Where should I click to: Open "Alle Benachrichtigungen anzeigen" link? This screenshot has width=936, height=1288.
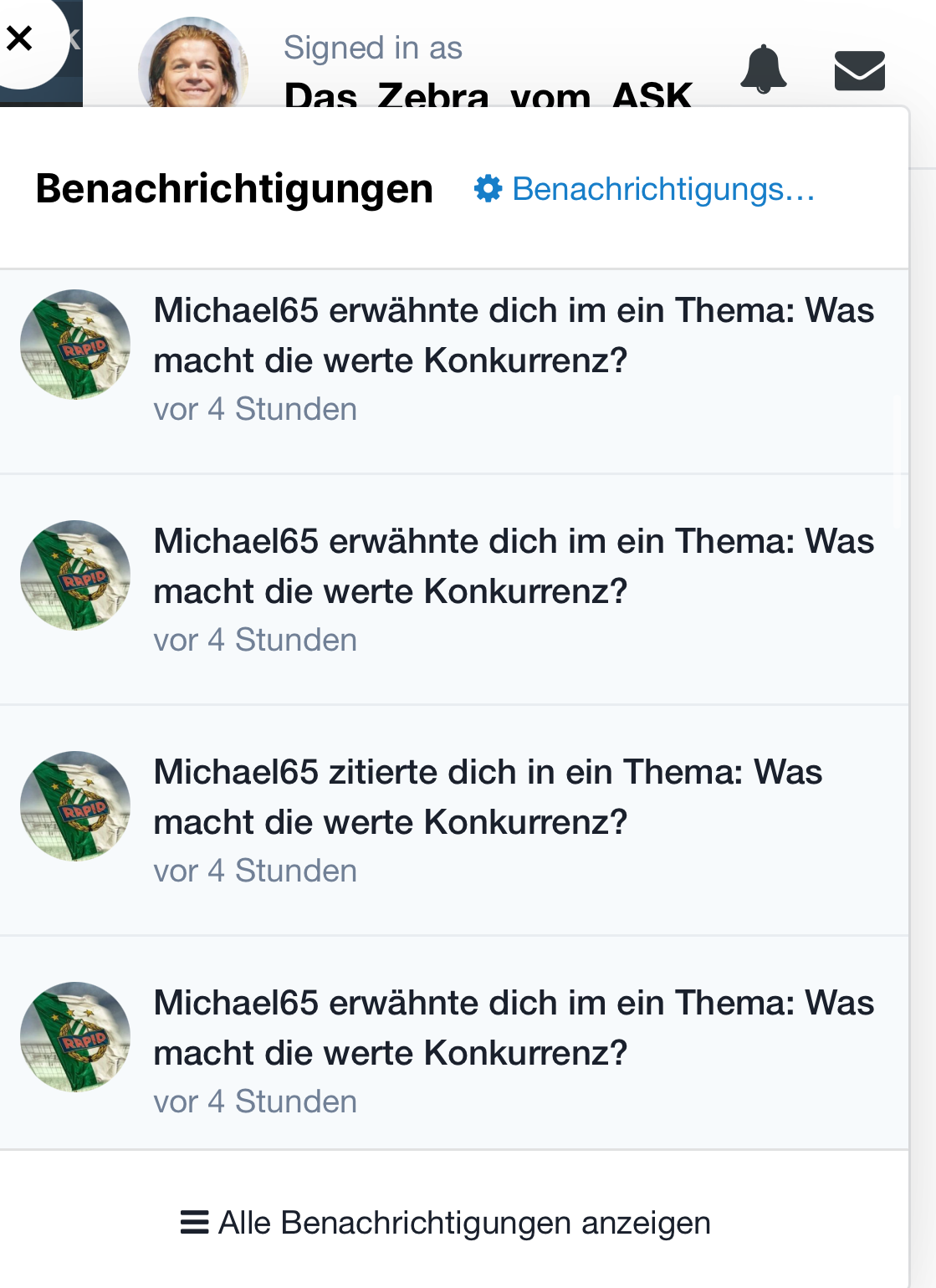click(x=464, y=1223)
